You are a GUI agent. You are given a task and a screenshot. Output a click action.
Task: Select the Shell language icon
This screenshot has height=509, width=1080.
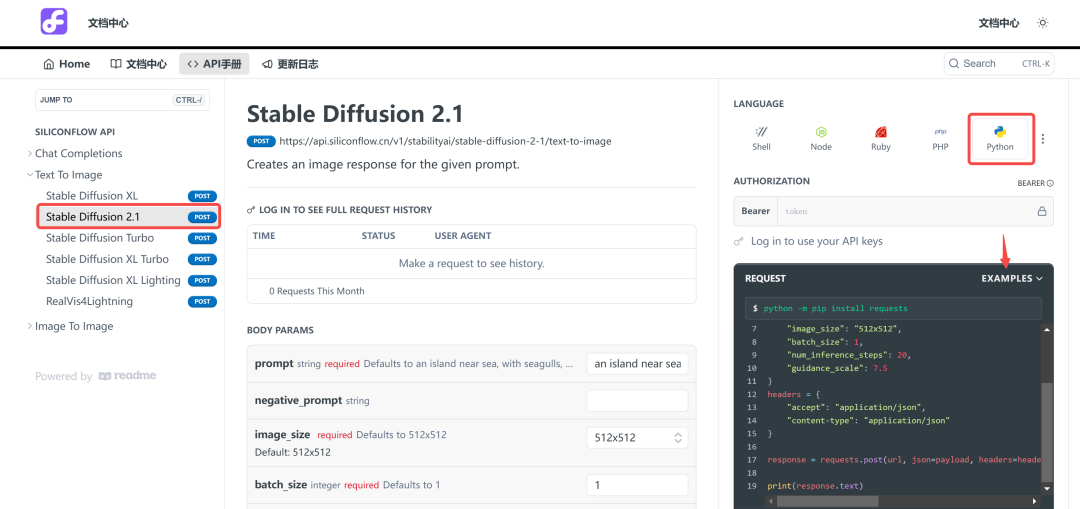(x=761, y=138)
